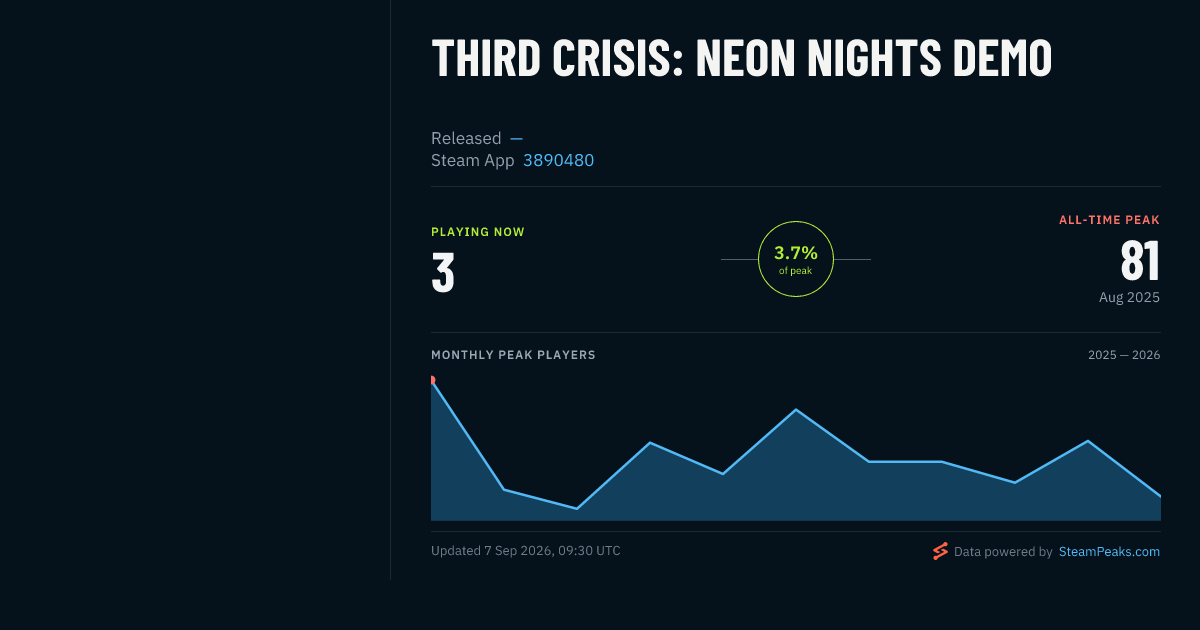Click the SteamPeaks orange logo icon
Screen dimensions: 1200x630
coord(940,551)
